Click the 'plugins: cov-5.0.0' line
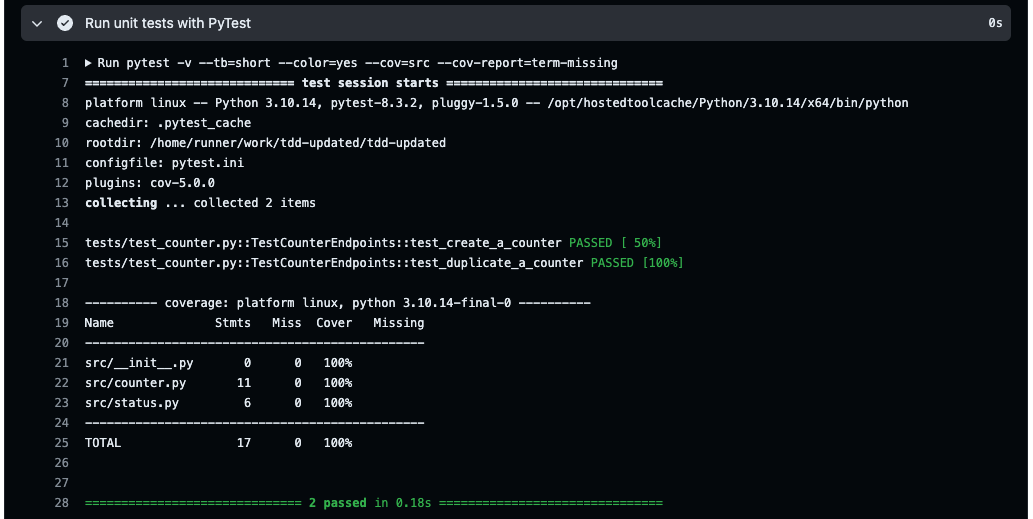This screenshot has height=519, width=1033. 150,183
